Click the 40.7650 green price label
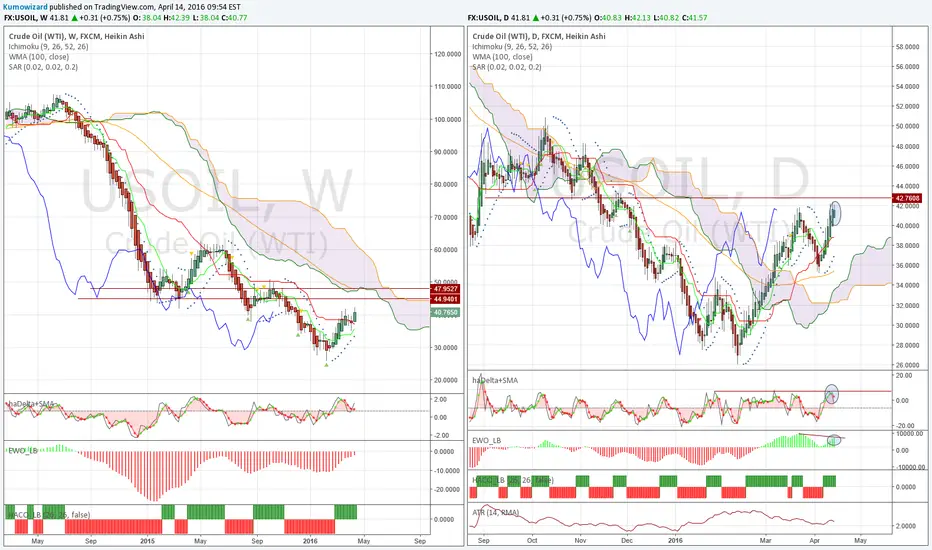932x550 pixels. click(x=445, y=312)
